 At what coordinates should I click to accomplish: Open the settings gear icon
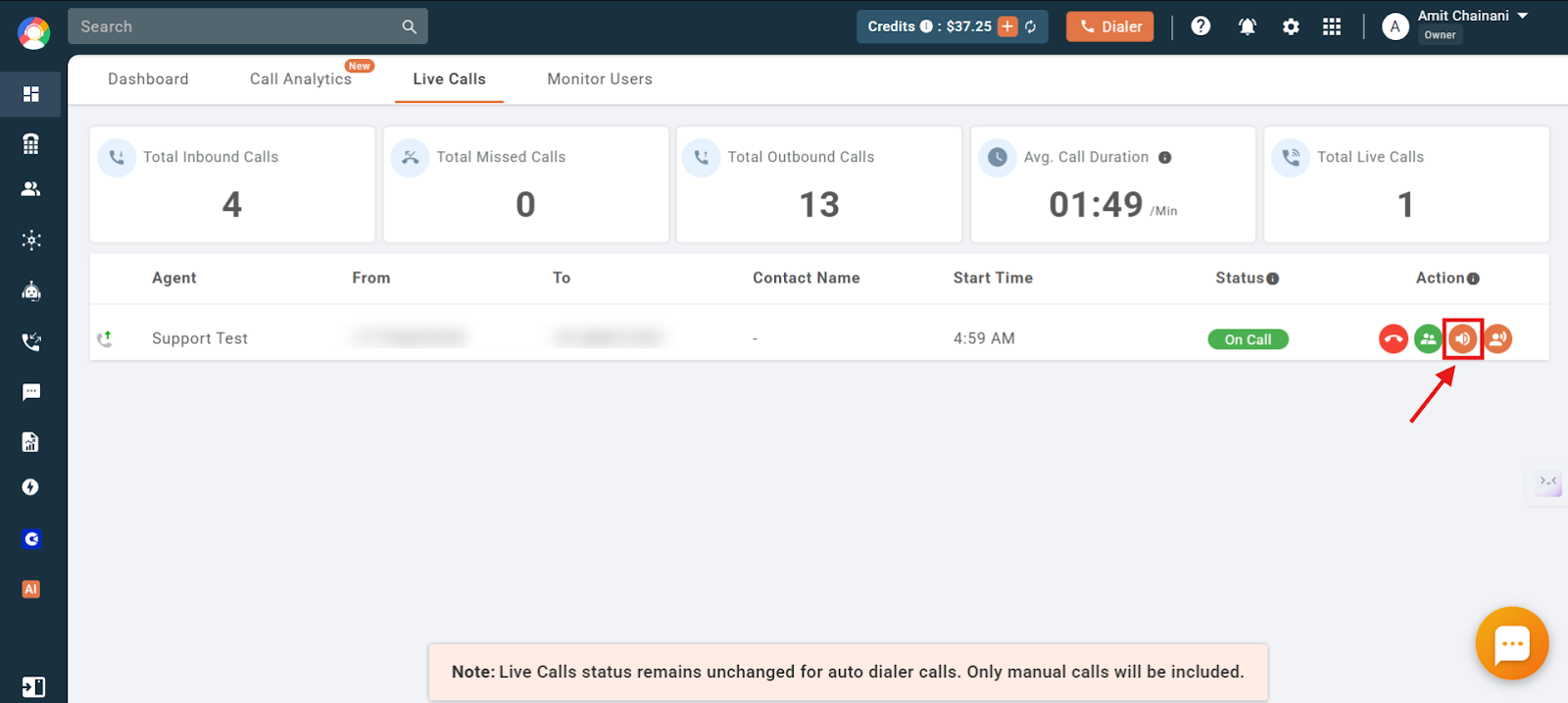pyautogui.click(x=1291, y=27)
